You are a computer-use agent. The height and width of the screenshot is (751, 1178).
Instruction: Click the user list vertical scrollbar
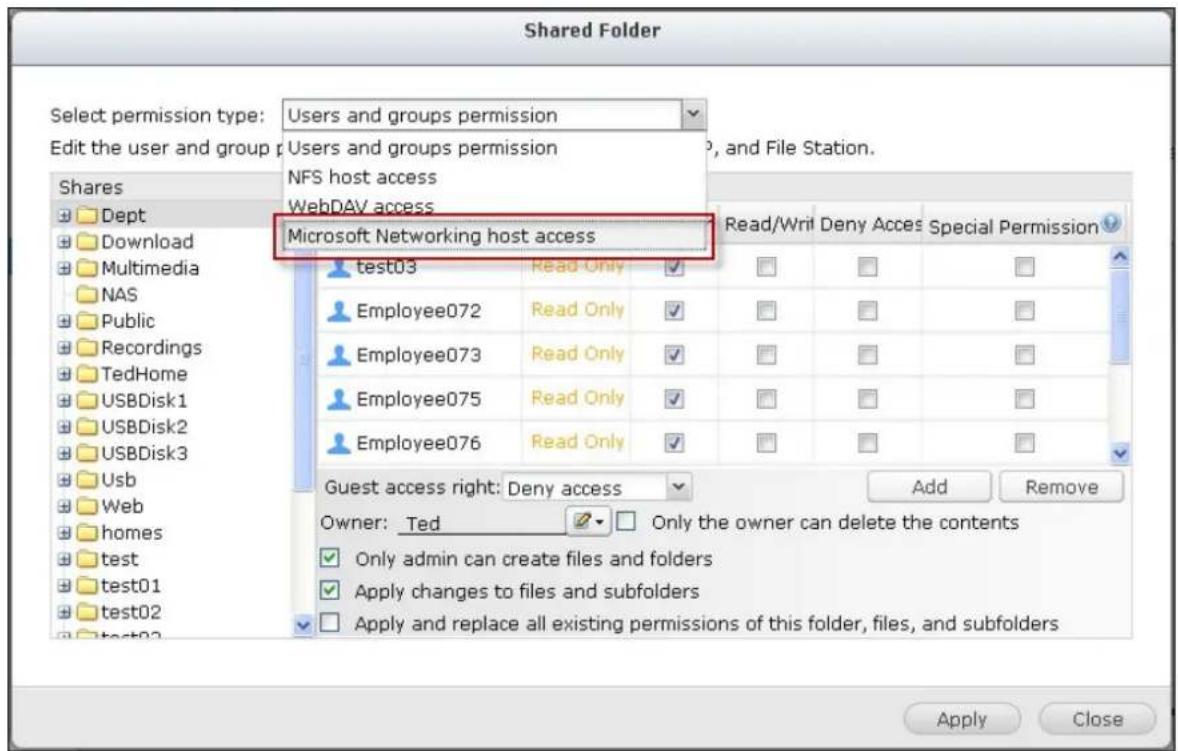1119,354
